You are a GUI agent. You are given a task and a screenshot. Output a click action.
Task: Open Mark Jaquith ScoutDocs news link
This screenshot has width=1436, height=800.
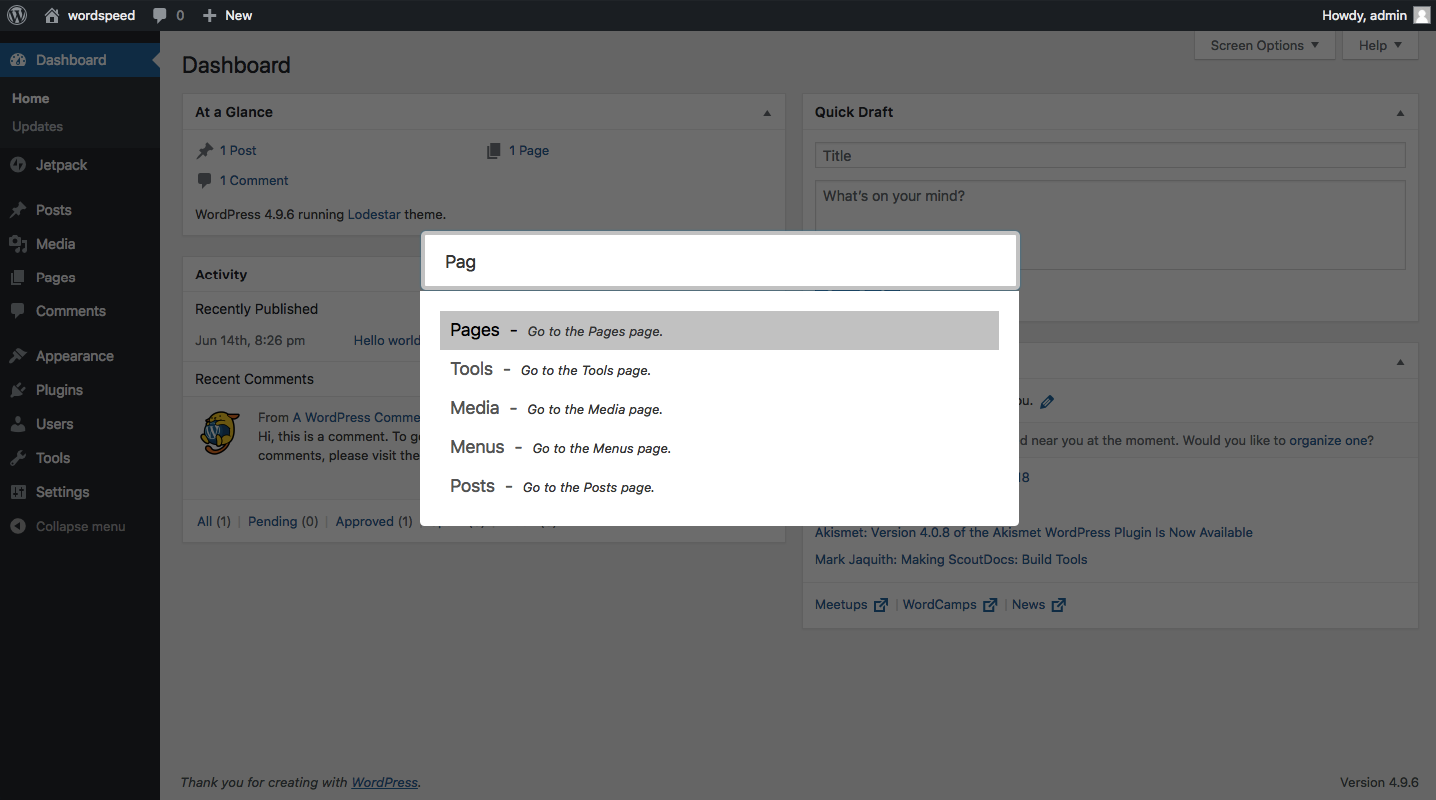pos(951,560)
